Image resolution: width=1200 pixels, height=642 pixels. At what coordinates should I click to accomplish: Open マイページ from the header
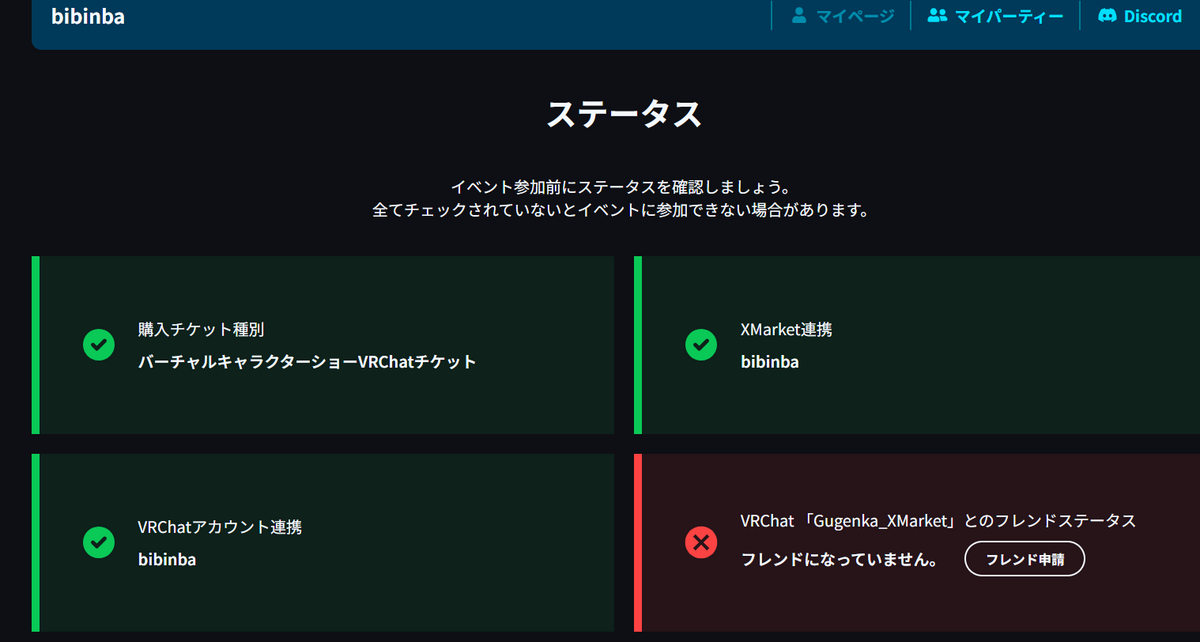tap(842, 16)
